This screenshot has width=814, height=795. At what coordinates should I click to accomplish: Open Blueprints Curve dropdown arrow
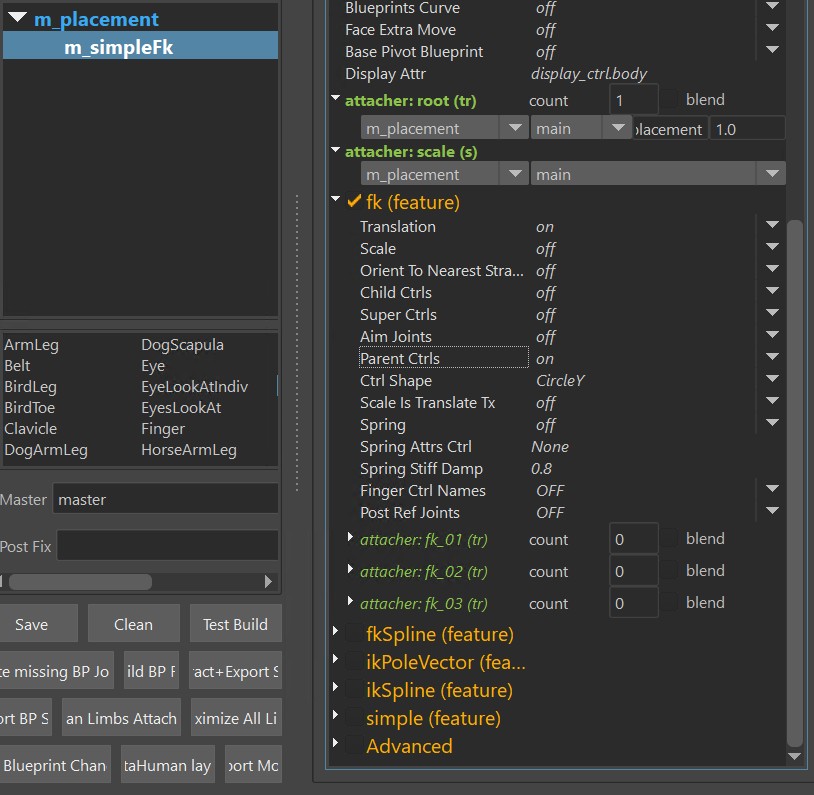pos(772,6)
